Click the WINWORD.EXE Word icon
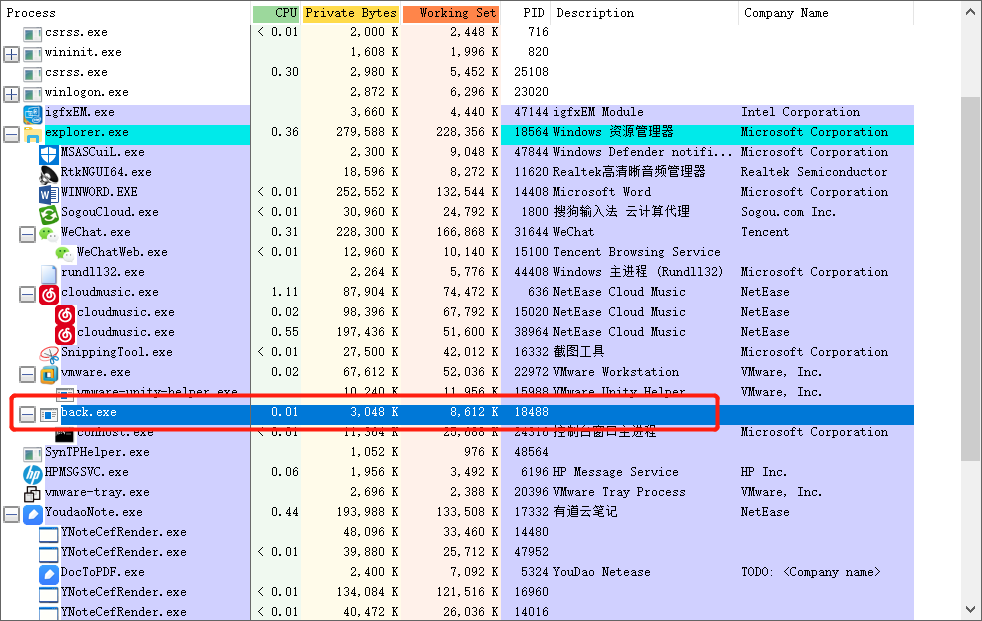 point(49,193)
